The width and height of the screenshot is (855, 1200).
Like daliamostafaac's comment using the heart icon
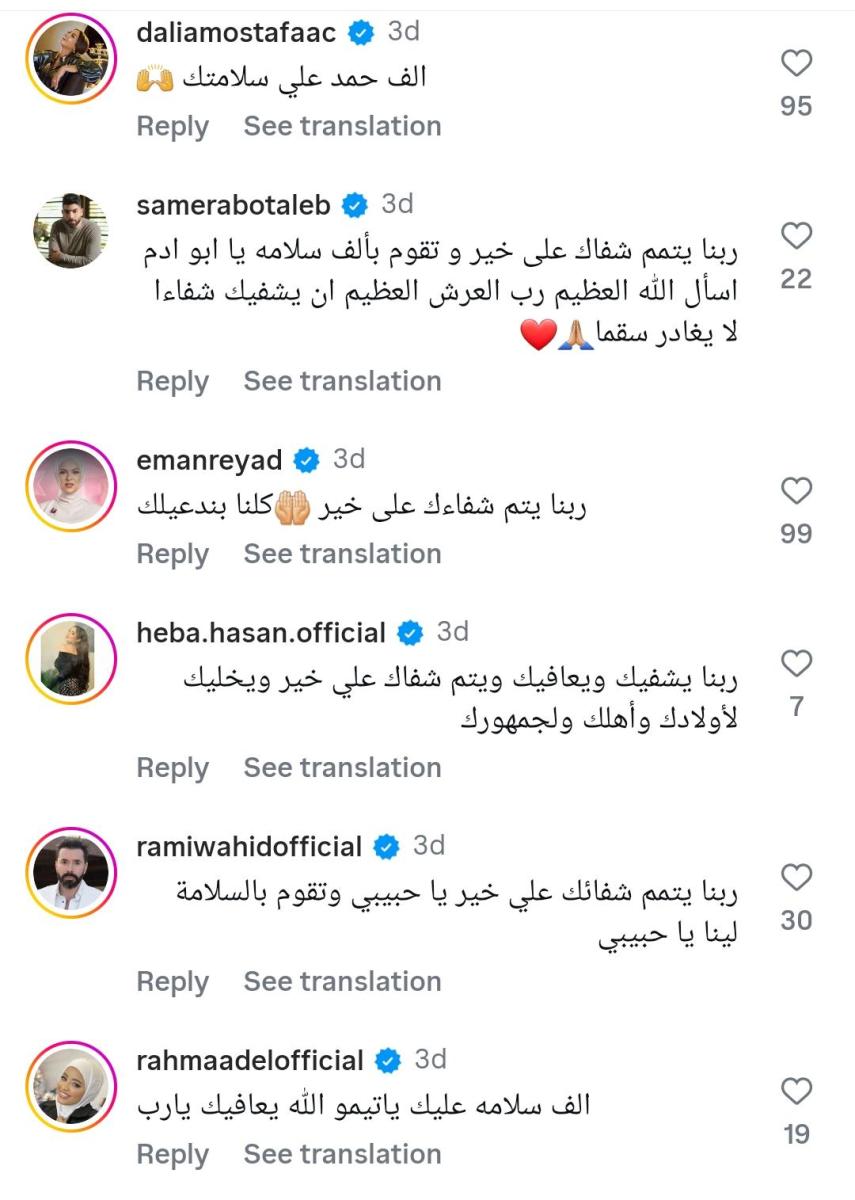(x=795, y=63)
